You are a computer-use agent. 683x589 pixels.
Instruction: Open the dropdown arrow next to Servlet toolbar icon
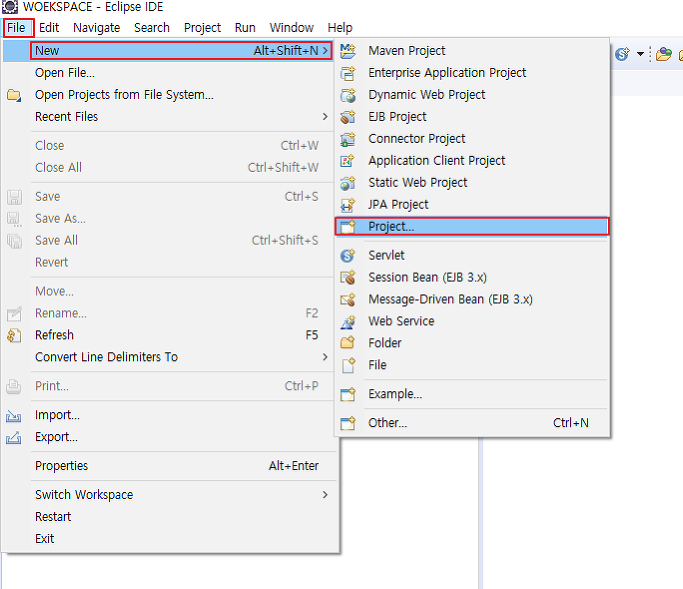click(640, 54)
